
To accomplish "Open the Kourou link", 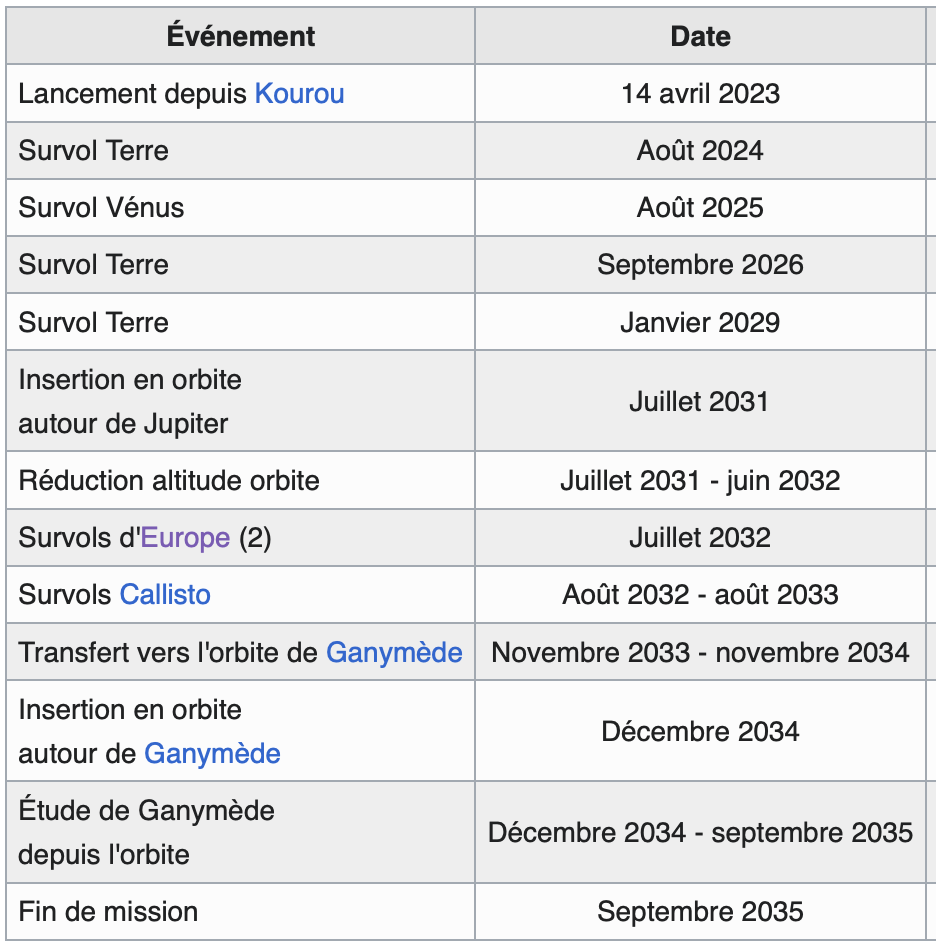I will tap(299, 94).
